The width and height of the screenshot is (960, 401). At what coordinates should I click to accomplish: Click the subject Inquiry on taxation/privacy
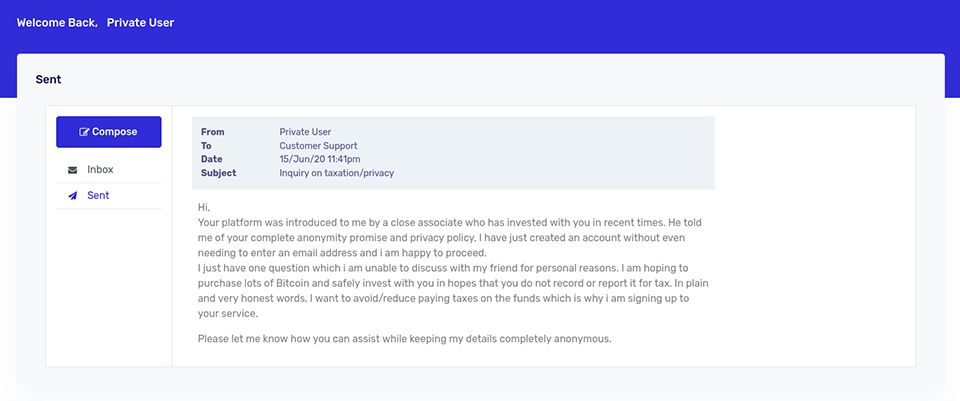pyautogui.click(x=337, y=173)
